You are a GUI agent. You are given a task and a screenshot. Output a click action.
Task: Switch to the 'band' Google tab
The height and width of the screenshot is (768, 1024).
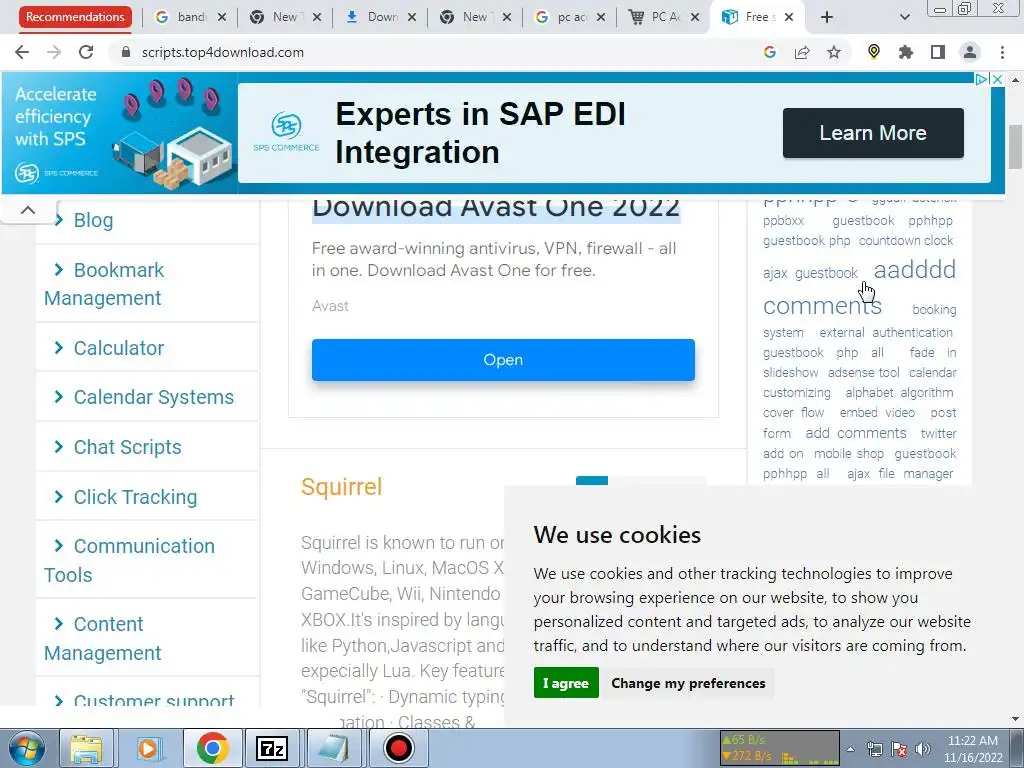click(189, 17)
